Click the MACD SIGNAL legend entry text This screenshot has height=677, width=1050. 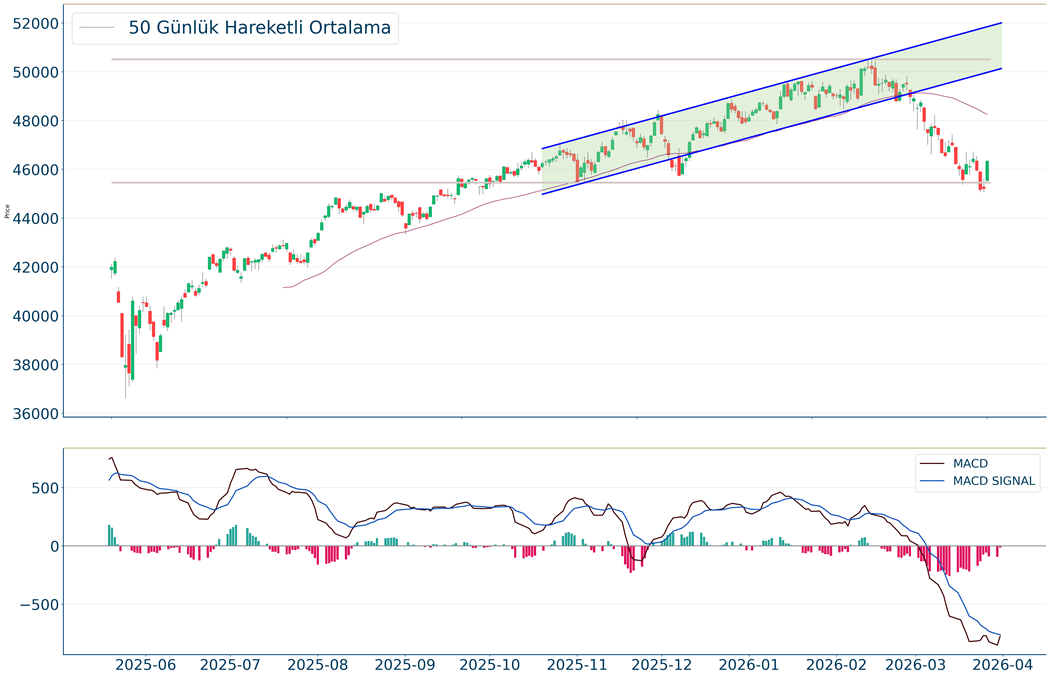tap(994, 482)
